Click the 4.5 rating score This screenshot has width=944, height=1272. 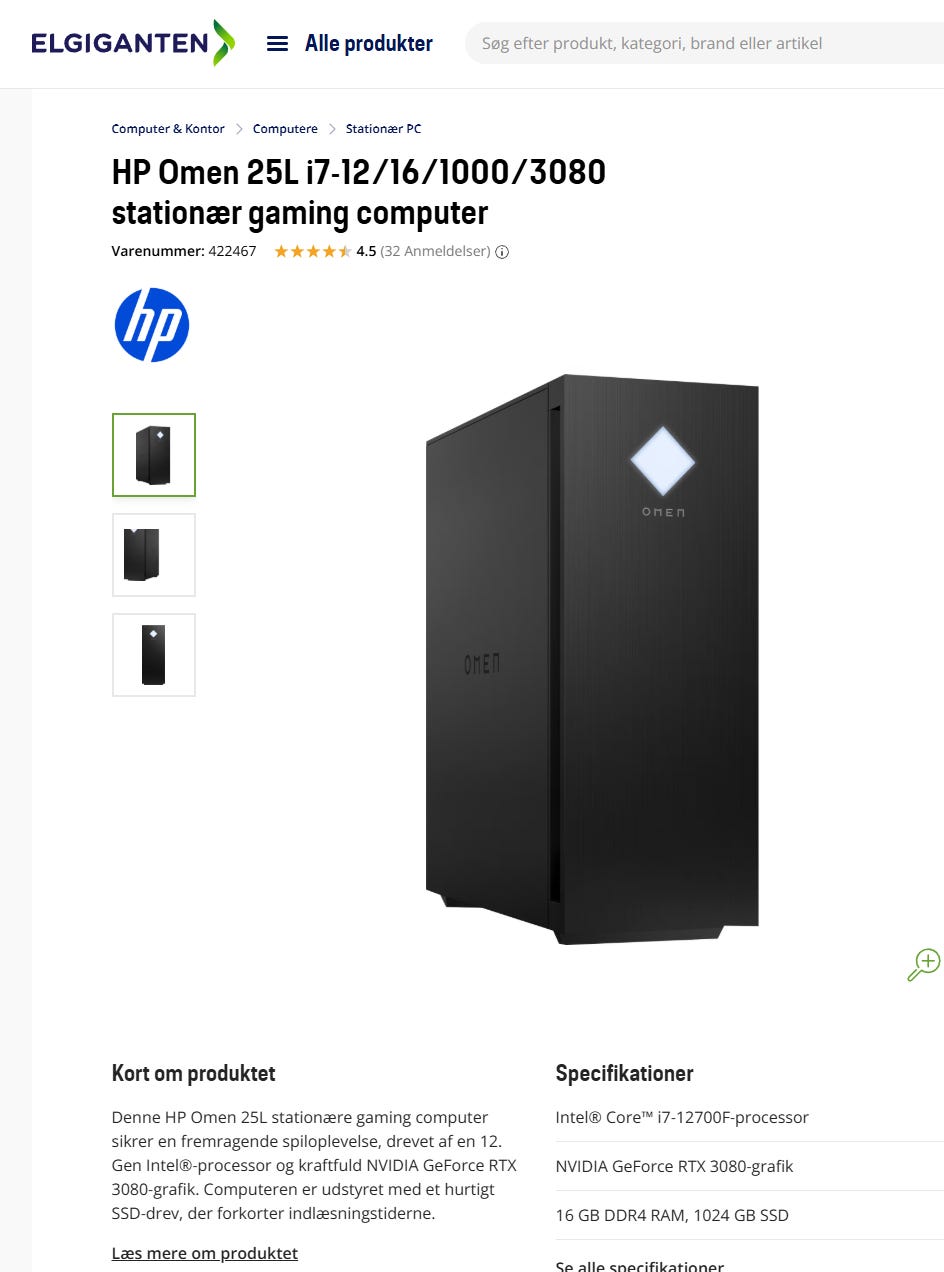pyautogui.click(x=366, y=252)
